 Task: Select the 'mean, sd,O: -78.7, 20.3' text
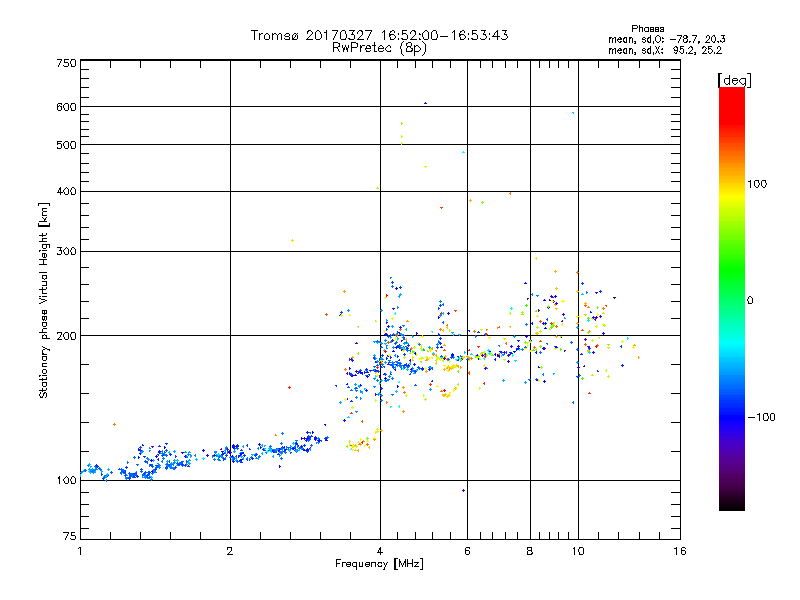666,39
